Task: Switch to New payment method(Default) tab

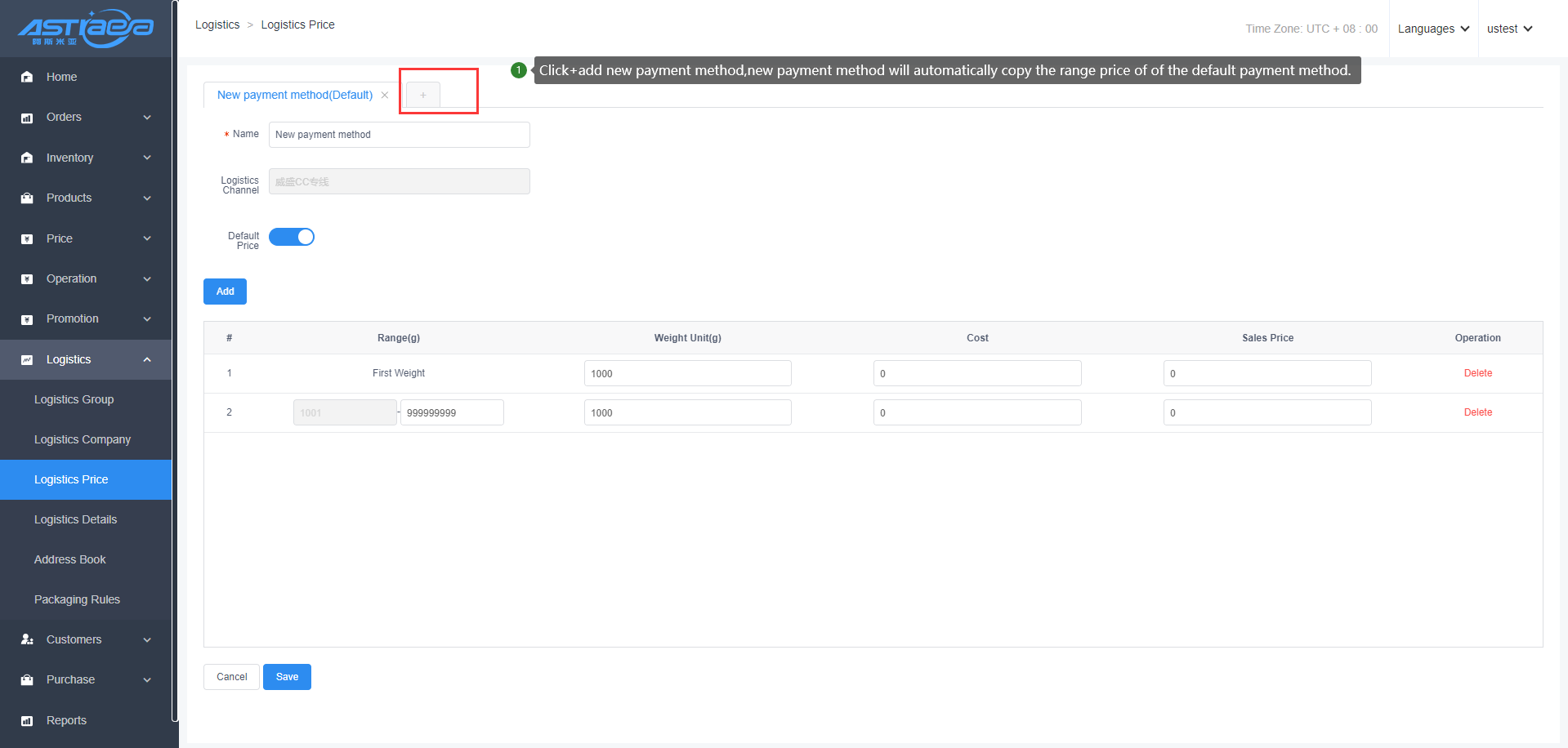Action: click(x=294, y=96)
